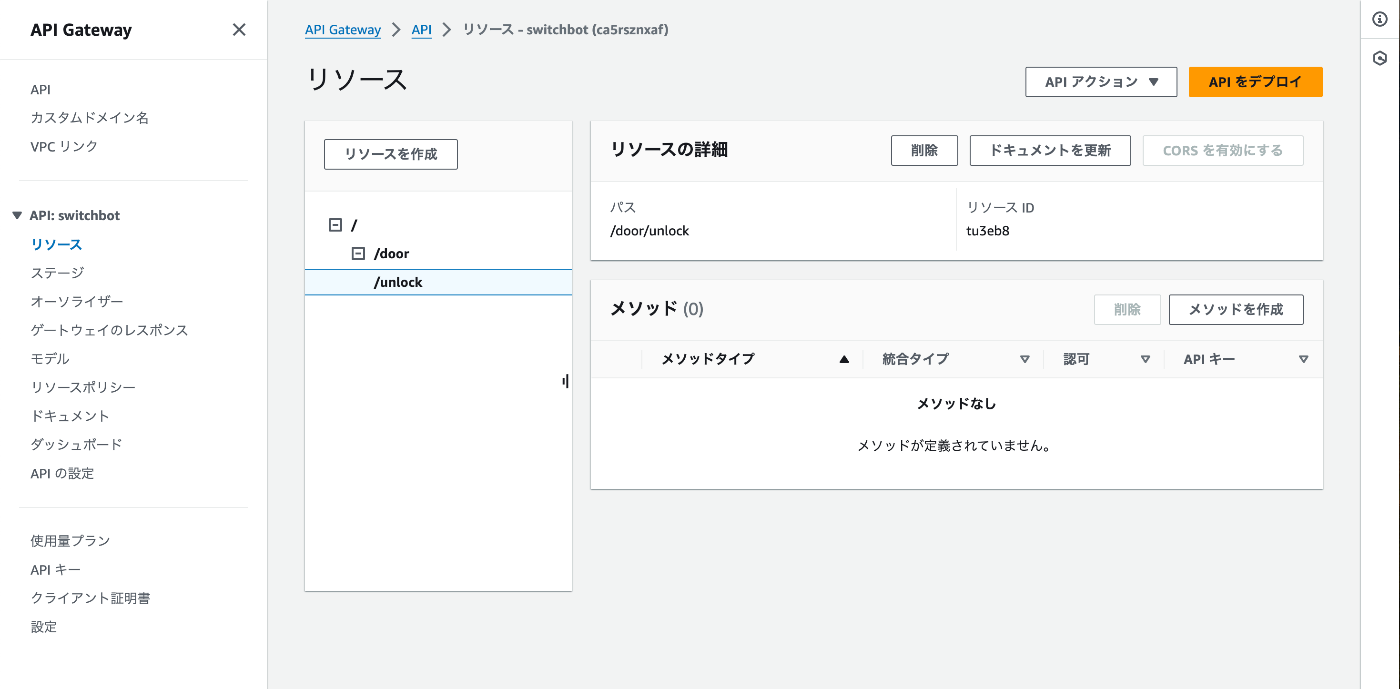Click the メソッドタイプ column header
The height and width of the screenshot is (689, 1400).
click(x=708, y=359)
